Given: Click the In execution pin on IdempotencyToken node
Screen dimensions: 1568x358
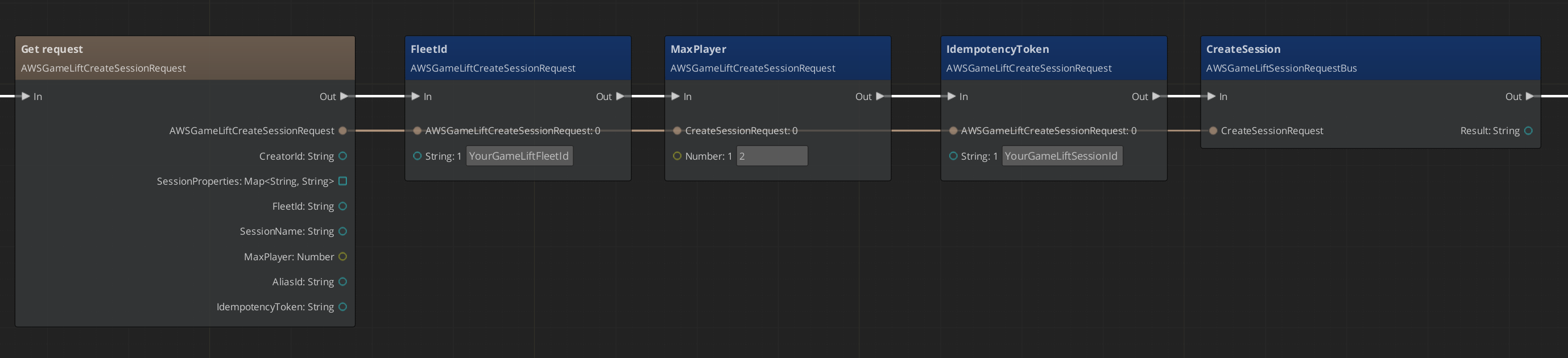Looking at the screenshot, I should click(x=952, y=96).
